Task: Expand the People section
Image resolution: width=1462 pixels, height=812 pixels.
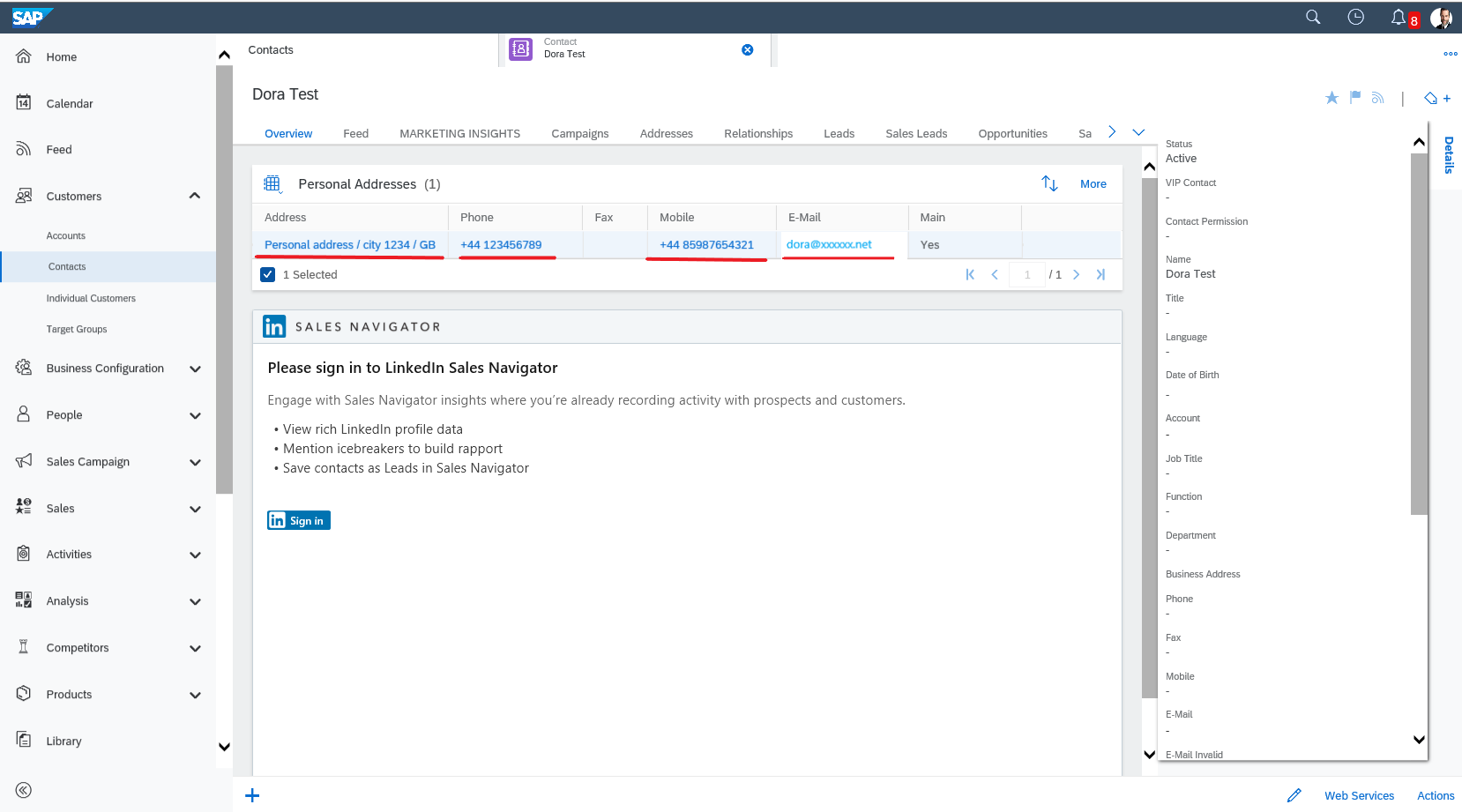Action: pyautogui.click(x=195, y=415)
